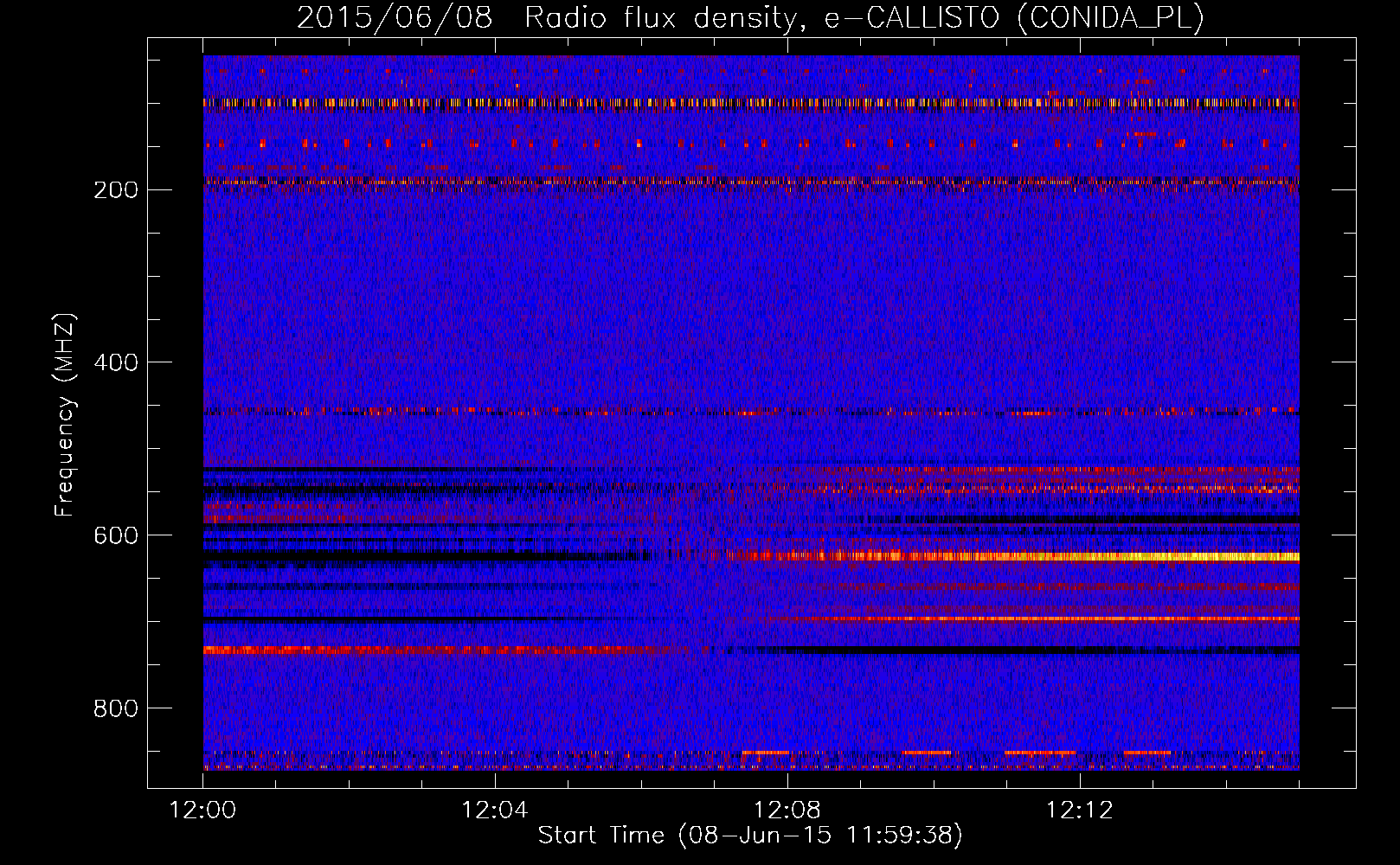
Task: Click the 12:12 time tick label
Action: point(1079,810)
